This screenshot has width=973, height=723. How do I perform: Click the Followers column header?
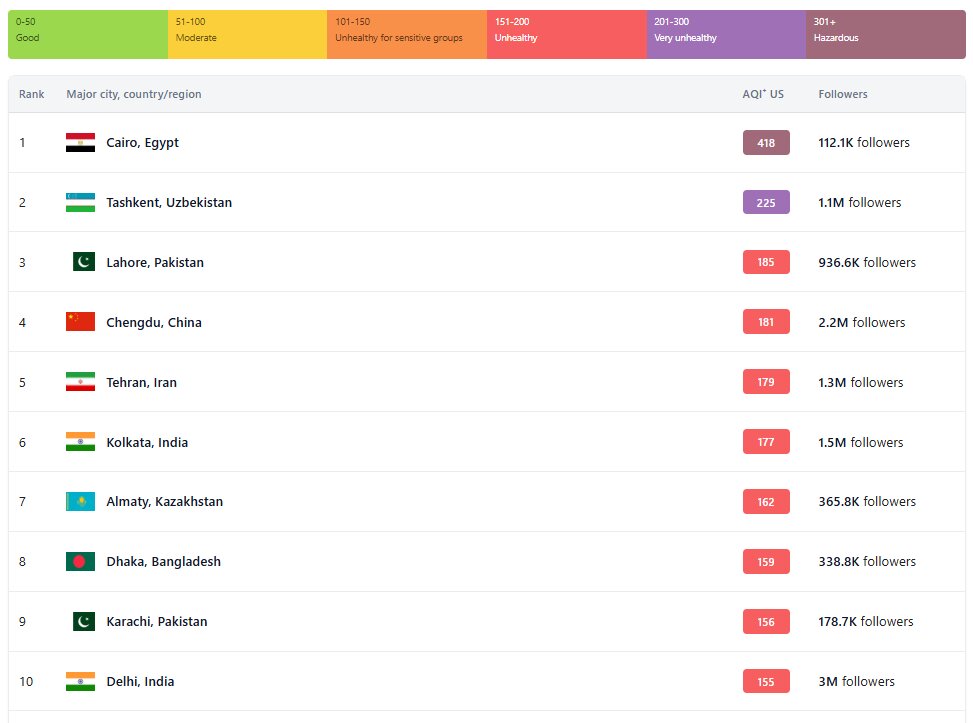click(842, 94)
